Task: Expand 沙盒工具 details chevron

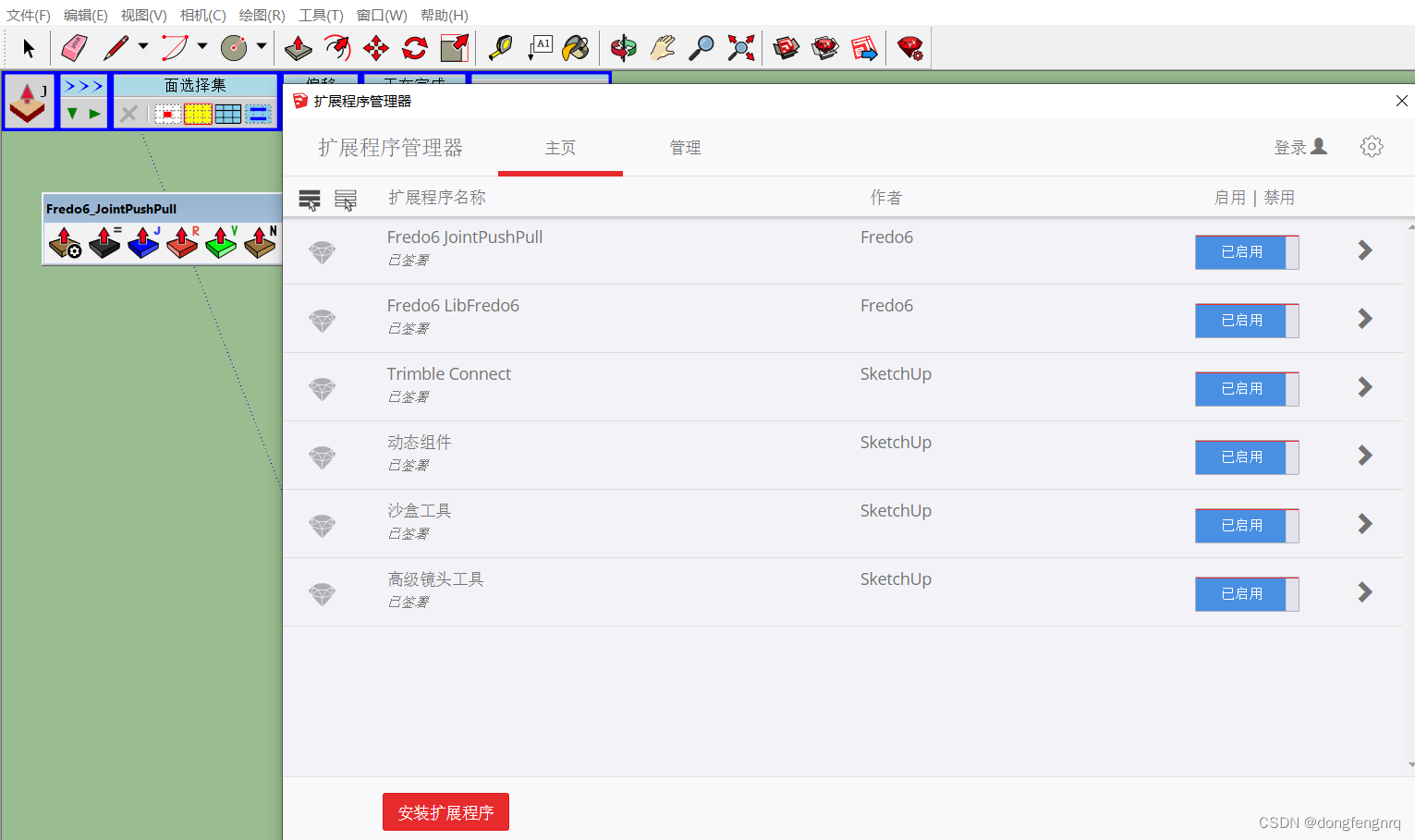Action: click(1365, 524)
